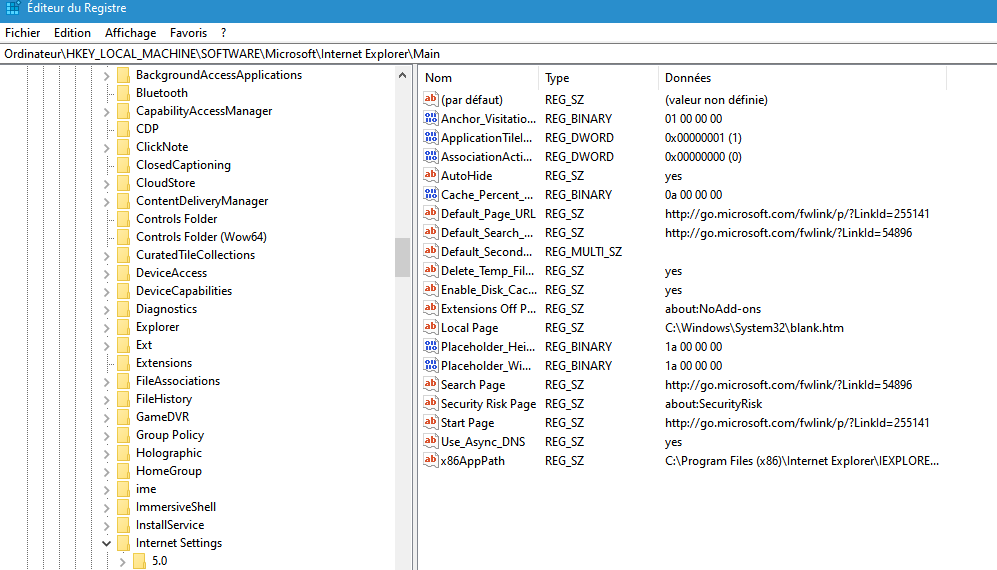Viewport: 997px width, 570px height.
Task: Click the tree scrollbar up arrow
Action: click(402, 75)
